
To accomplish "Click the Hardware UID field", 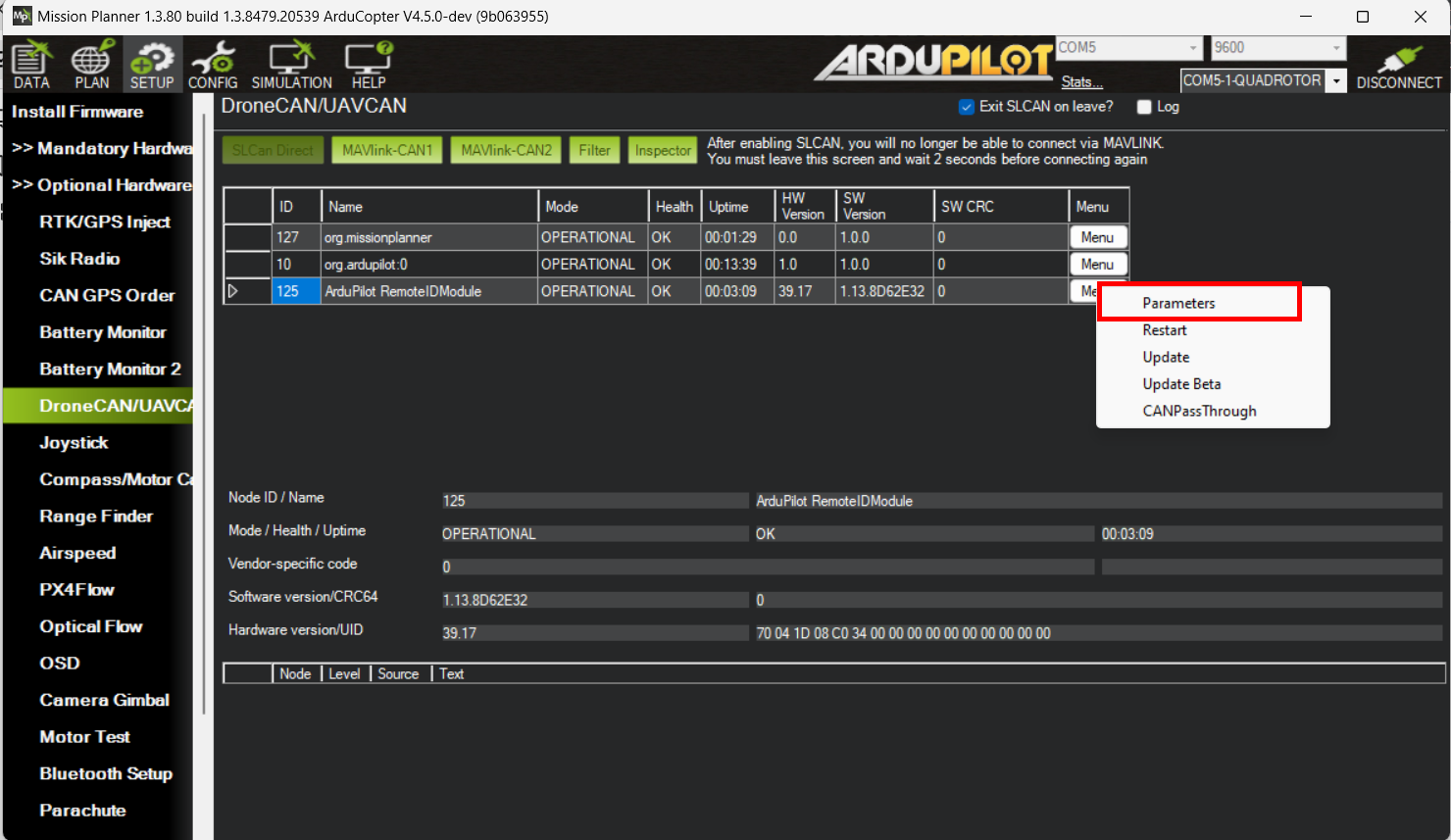I will (1098, 633).
